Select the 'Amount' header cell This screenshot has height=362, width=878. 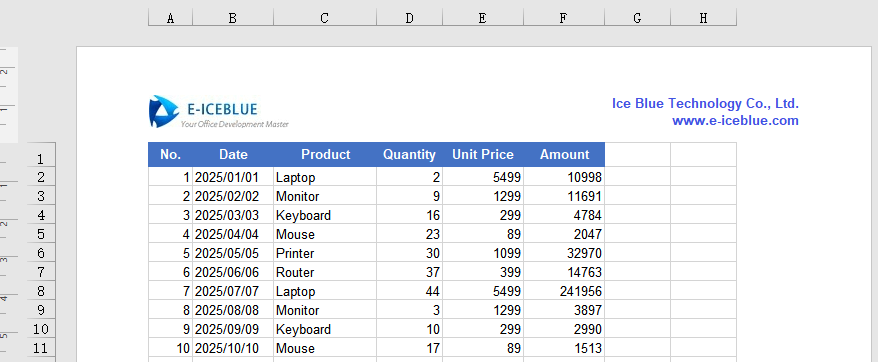click(x=564, y=155)
